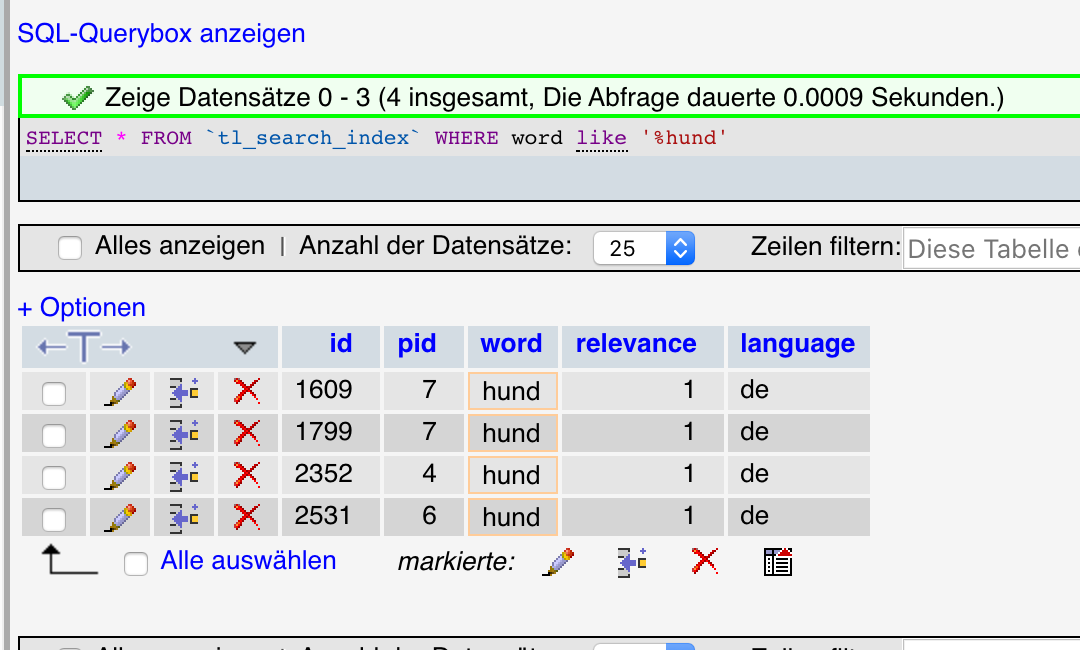Delete row 1799 with the red X icon
Image resolution: width=1080 pixels, height=650 pixels.
tap(245, 432)
